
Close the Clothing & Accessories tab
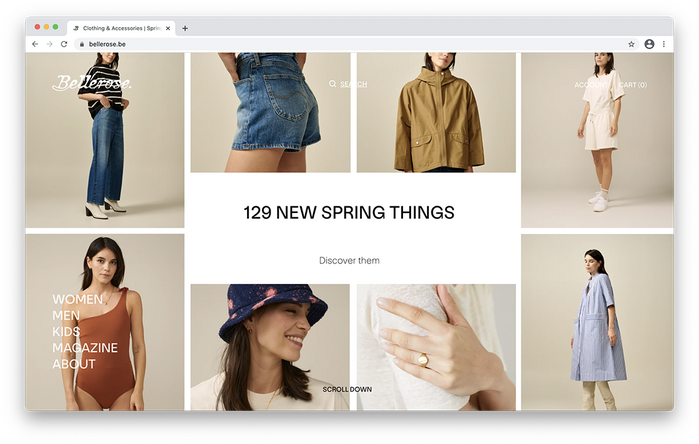coord(168,28)
